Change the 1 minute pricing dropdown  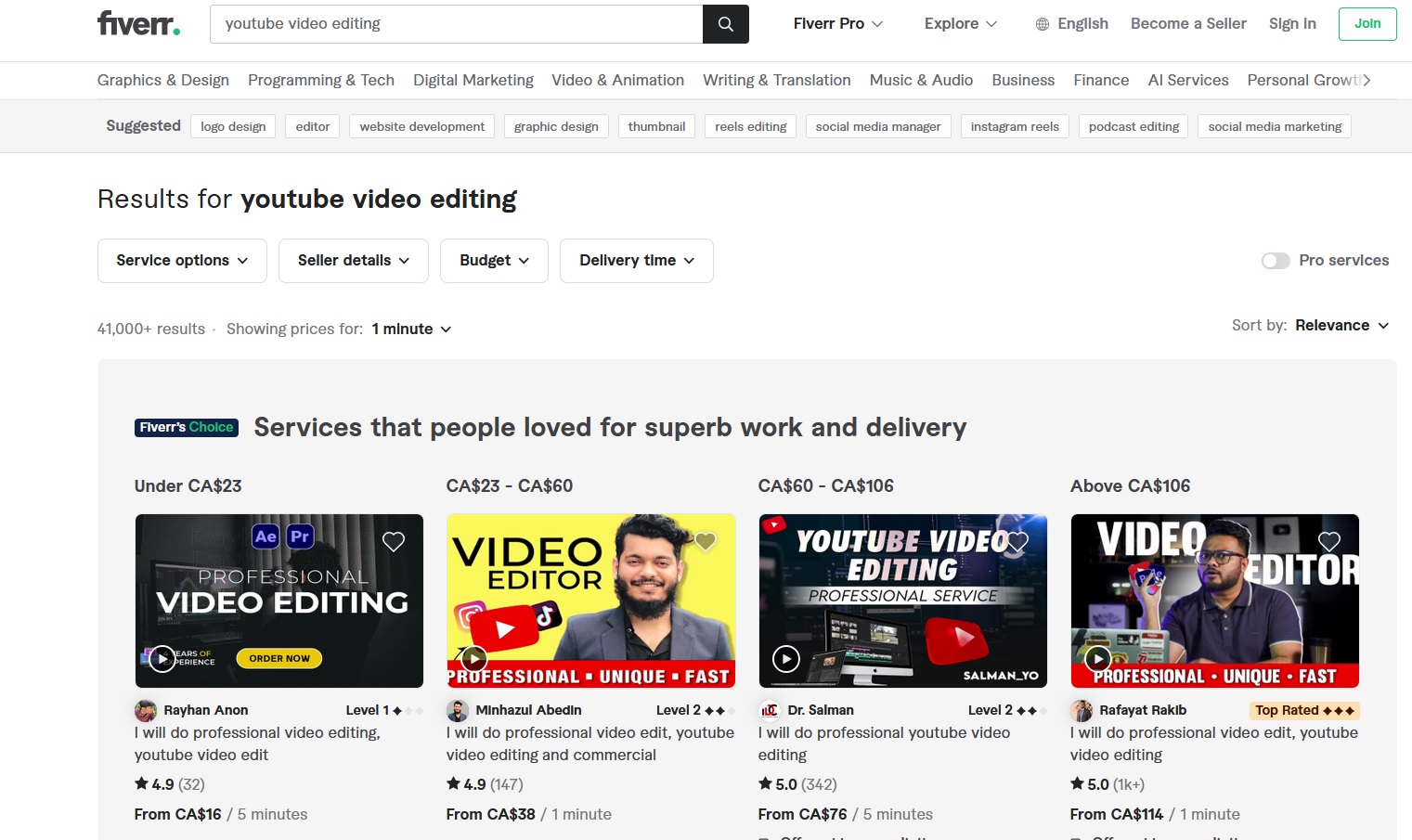click(411, 330)
